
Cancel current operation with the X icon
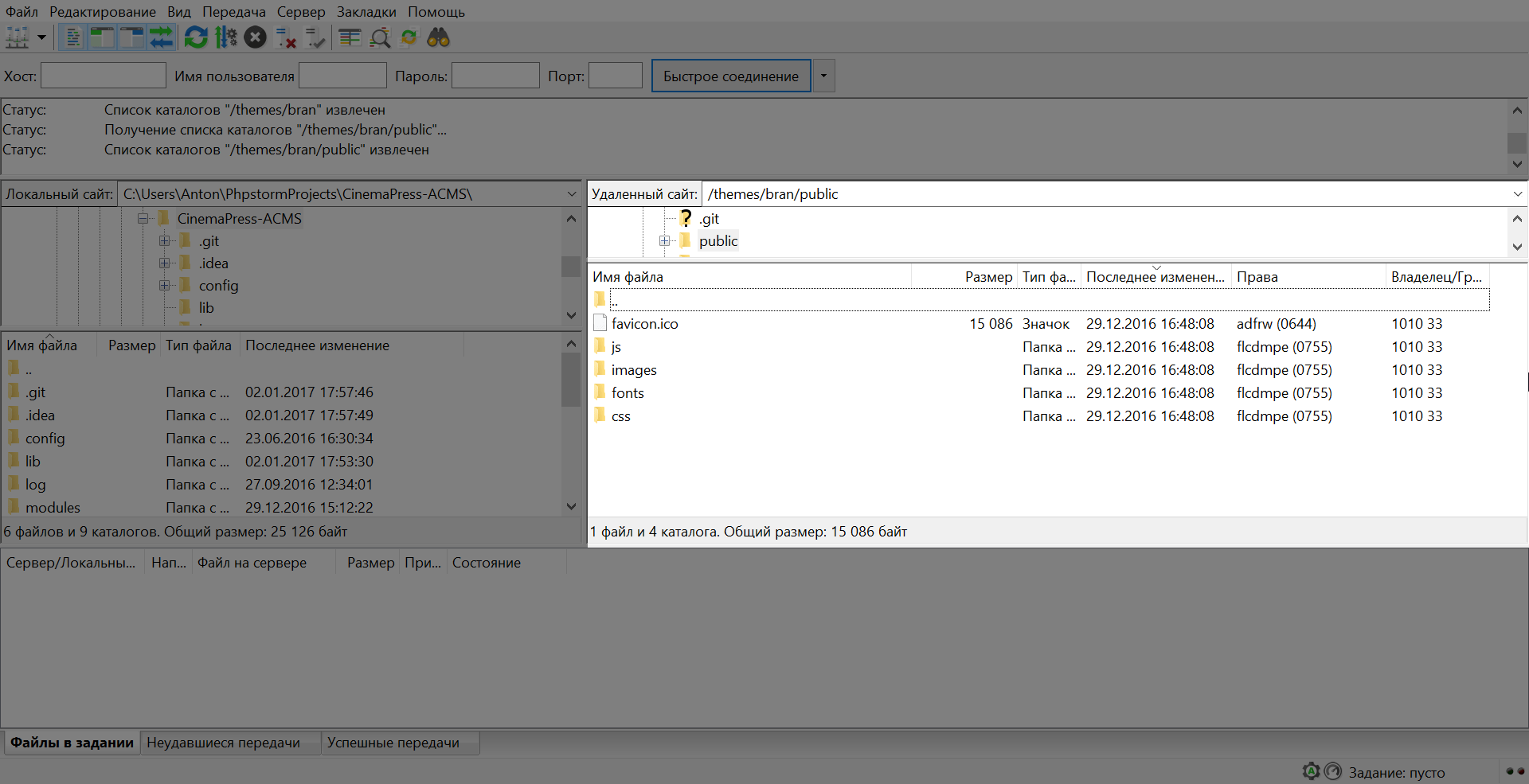[255, 37]
